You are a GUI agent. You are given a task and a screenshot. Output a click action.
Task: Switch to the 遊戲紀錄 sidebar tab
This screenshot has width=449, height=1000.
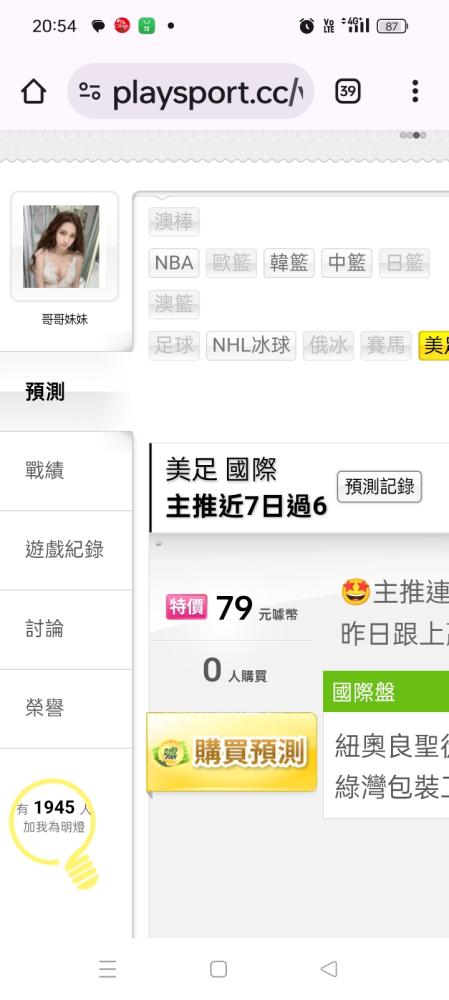[x=66, y=550]
